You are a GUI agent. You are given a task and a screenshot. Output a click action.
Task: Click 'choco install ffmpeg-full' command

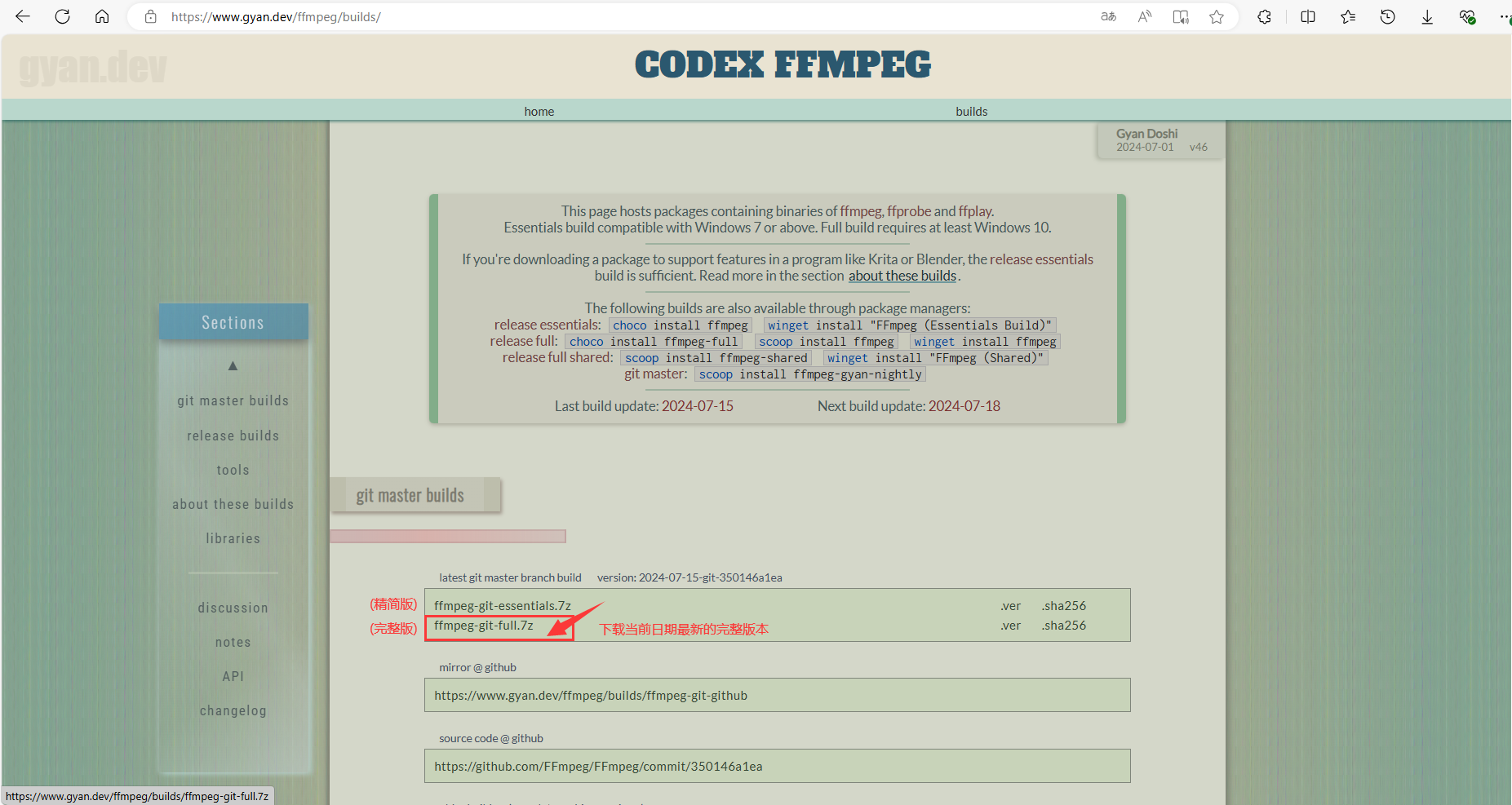654,342
